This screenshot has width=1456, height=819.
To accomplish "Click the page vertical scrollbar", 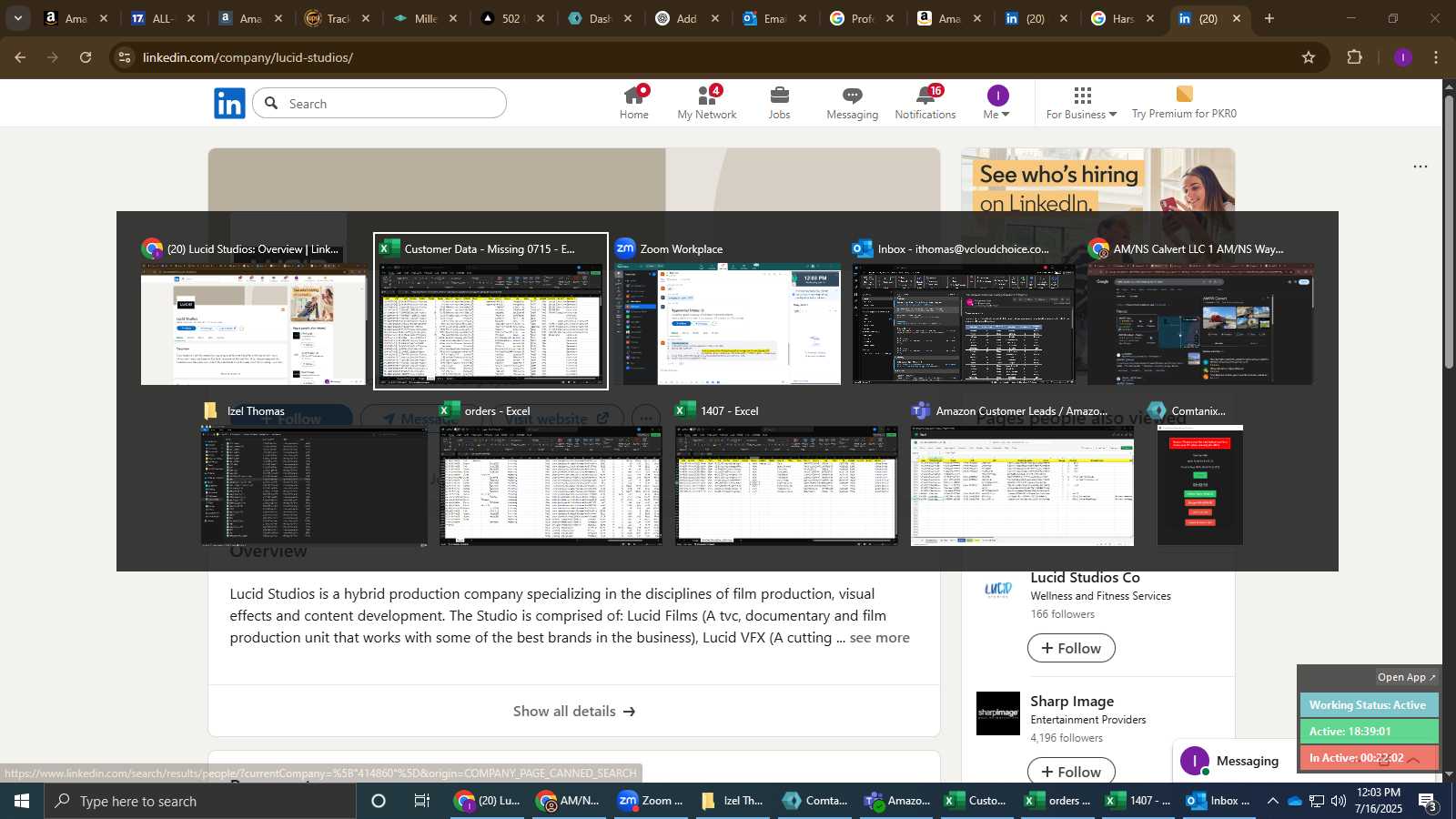I will pos(1449,231).
